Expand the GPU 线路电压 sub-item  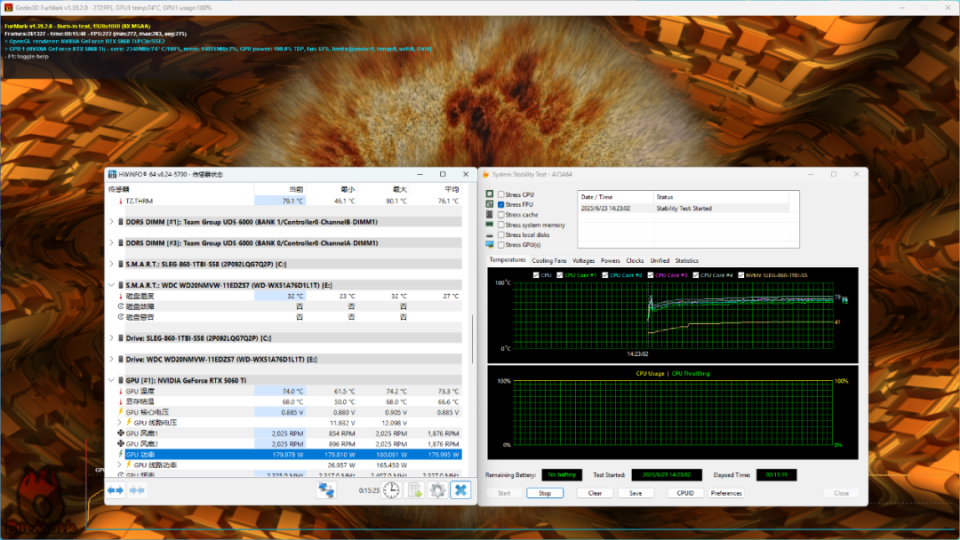(119, 422)
